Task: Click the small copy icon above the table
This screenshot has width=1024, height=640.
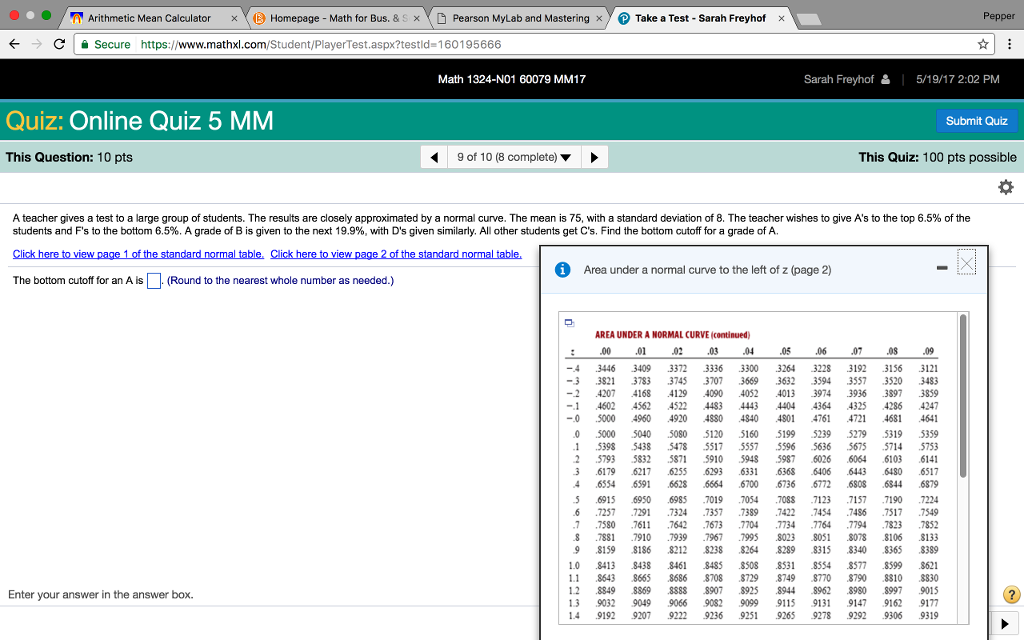Action: [x=570, y=322]
